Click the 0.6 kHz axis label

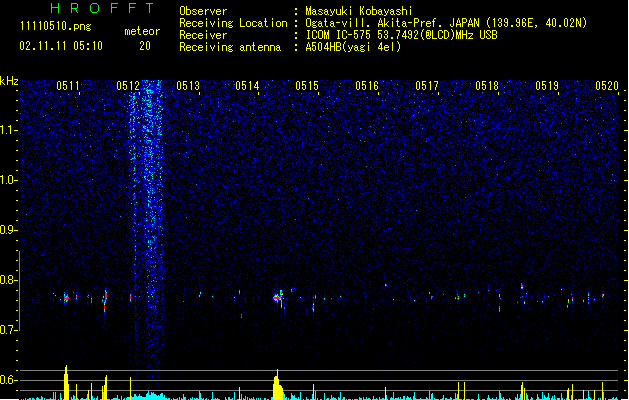[x=8, y=380]
